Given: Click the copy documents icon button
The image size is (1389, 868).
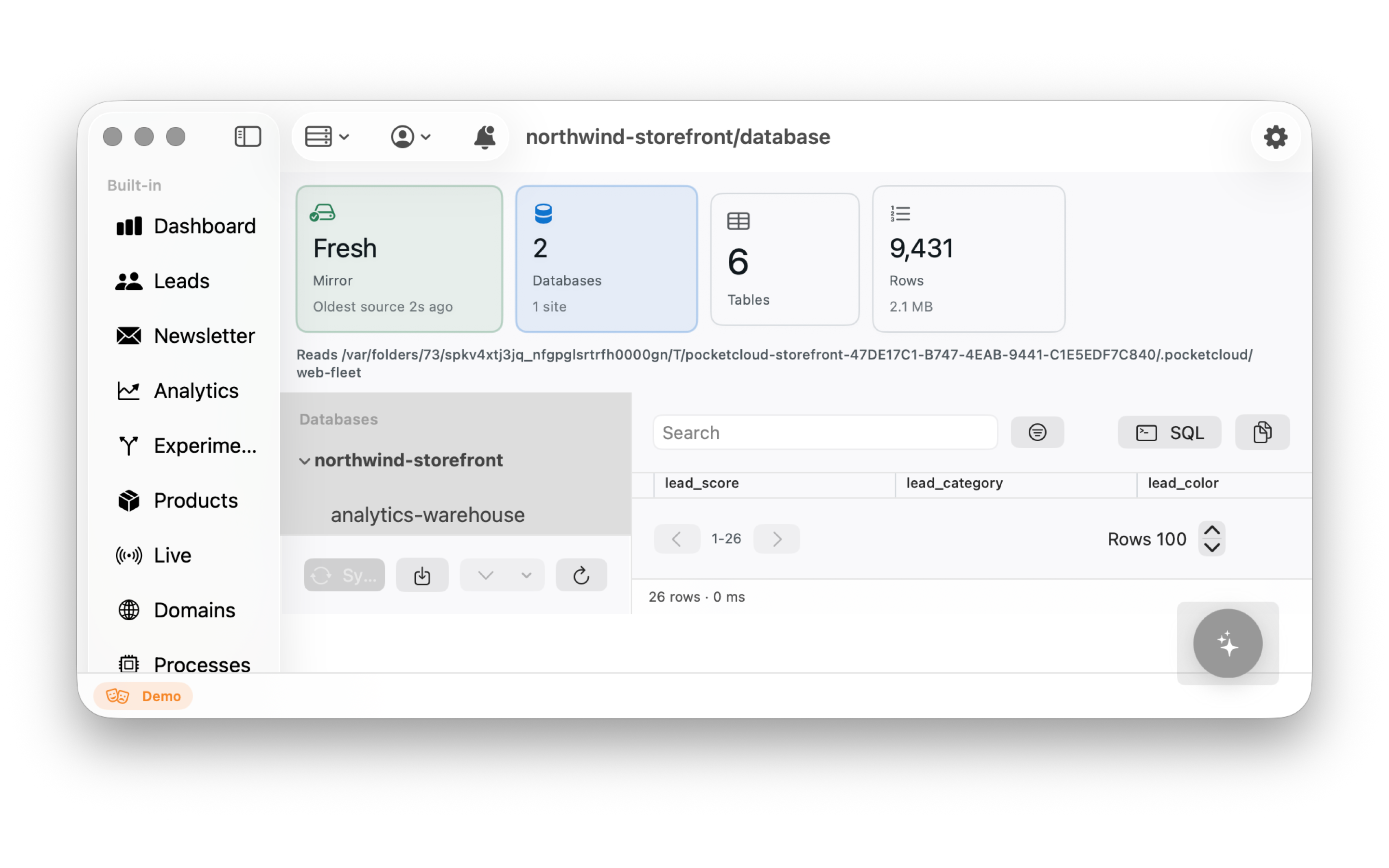Looking at the screenshot, I should pos(1262,432).
